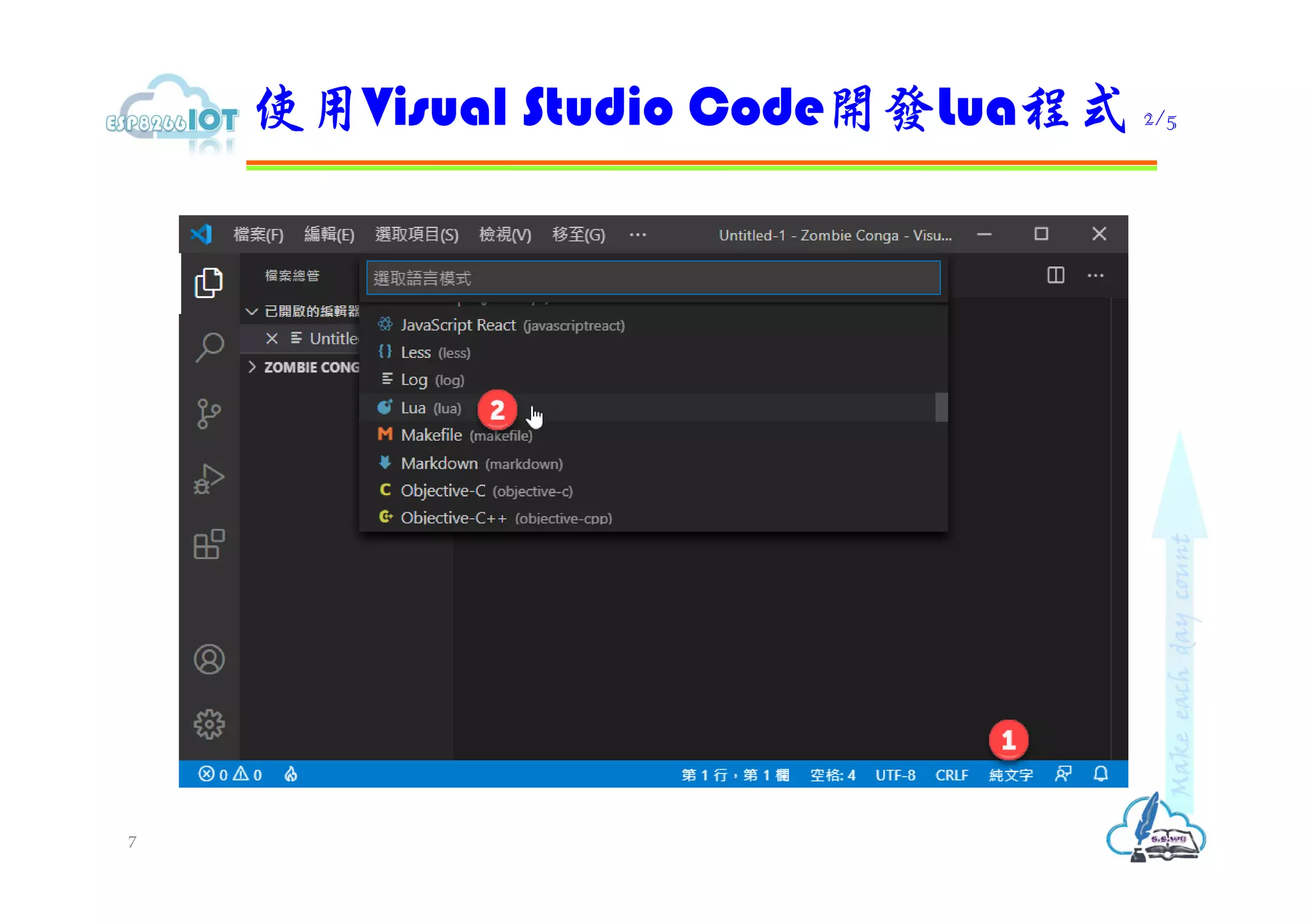Viewport: 1307px width, 924px height.
Task: Open the editor more actions ellipsis
Action: click(1096, 276)
